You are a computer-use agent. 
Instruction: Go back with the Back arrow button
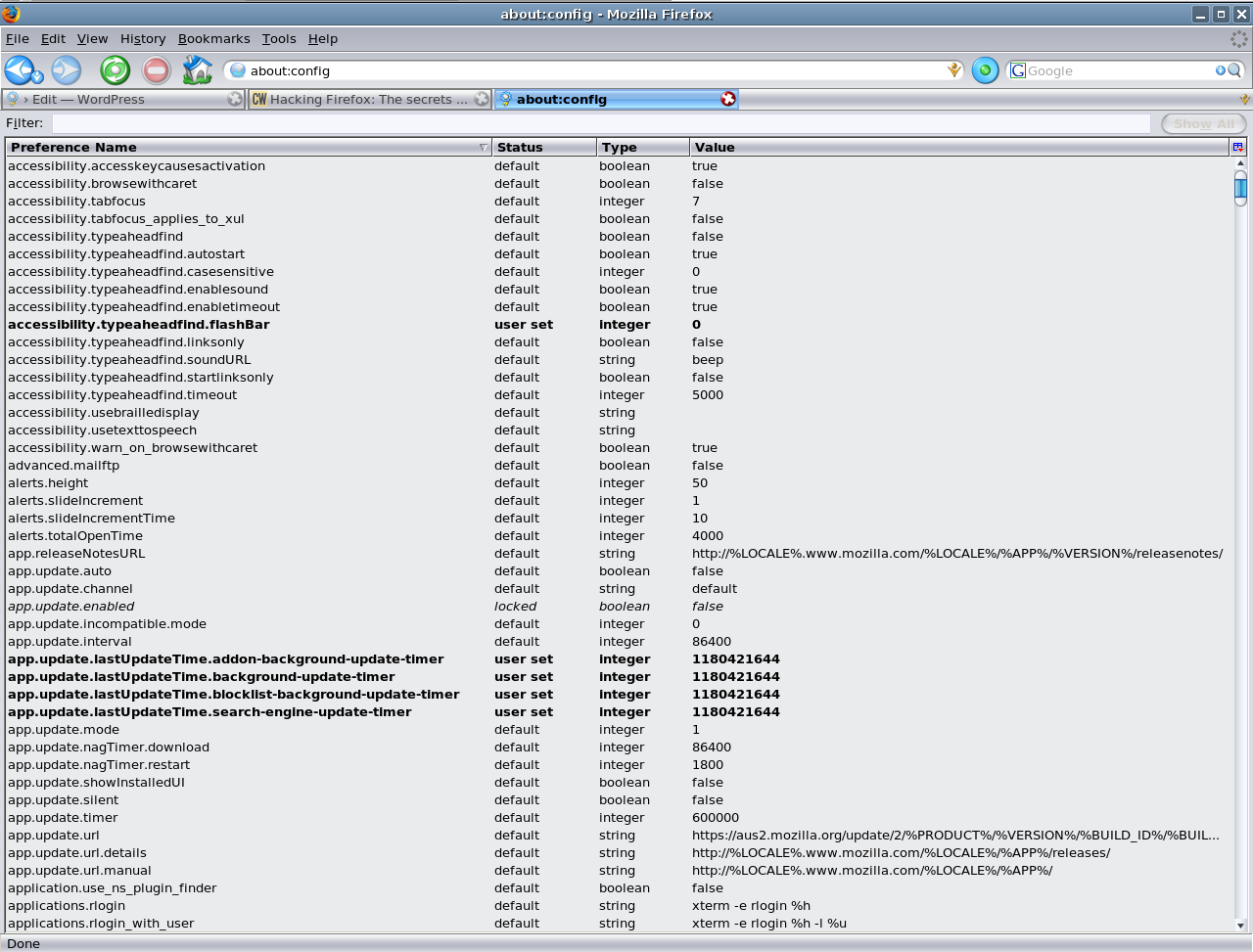click(x=21, y=70)
